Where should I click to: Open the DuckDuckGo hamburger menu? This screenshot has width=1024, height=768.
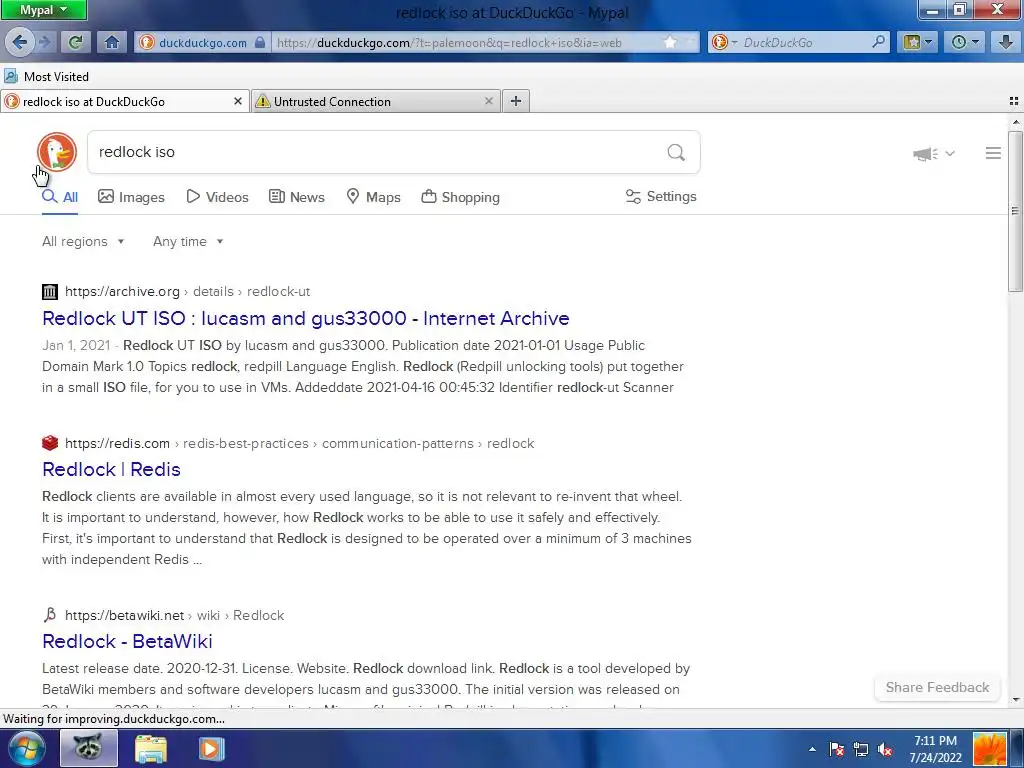993,153
